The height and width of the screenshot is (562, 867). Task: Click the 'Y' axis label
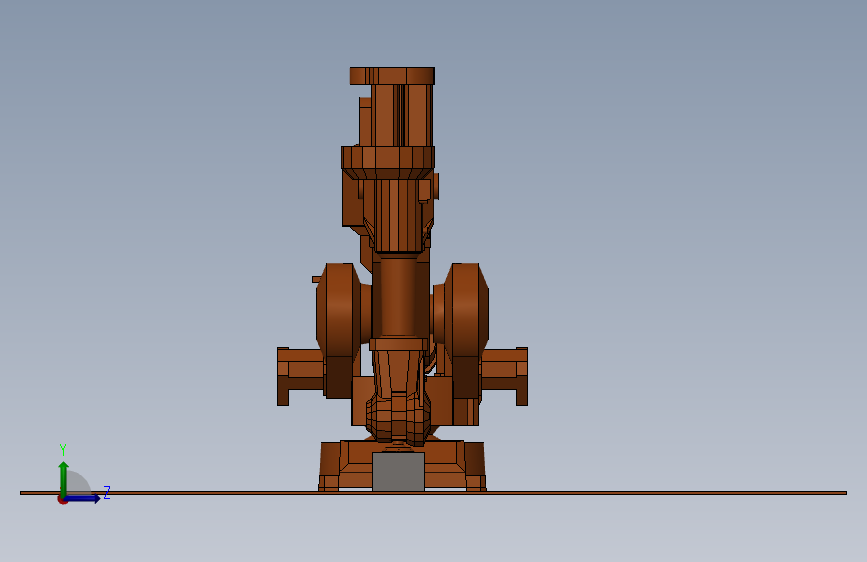[x=63, y=450]
